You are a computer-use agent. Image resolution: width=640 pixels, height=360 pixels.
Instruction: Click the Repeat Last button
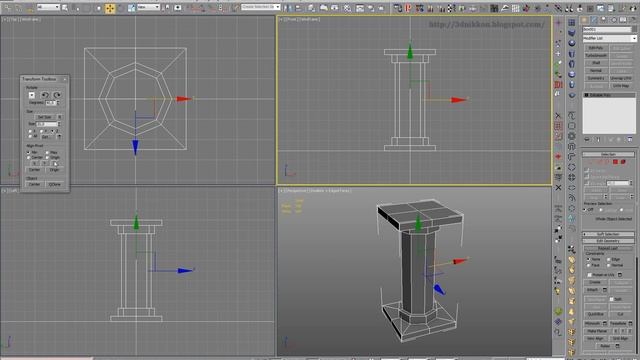pyautogui.click(x=607, y=248)
